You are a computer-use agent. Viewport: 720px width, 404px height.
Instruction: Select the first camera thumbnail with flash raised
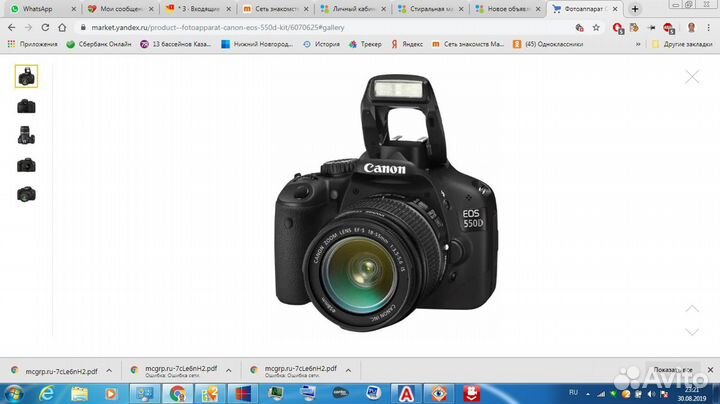click(x=26, y=76)
